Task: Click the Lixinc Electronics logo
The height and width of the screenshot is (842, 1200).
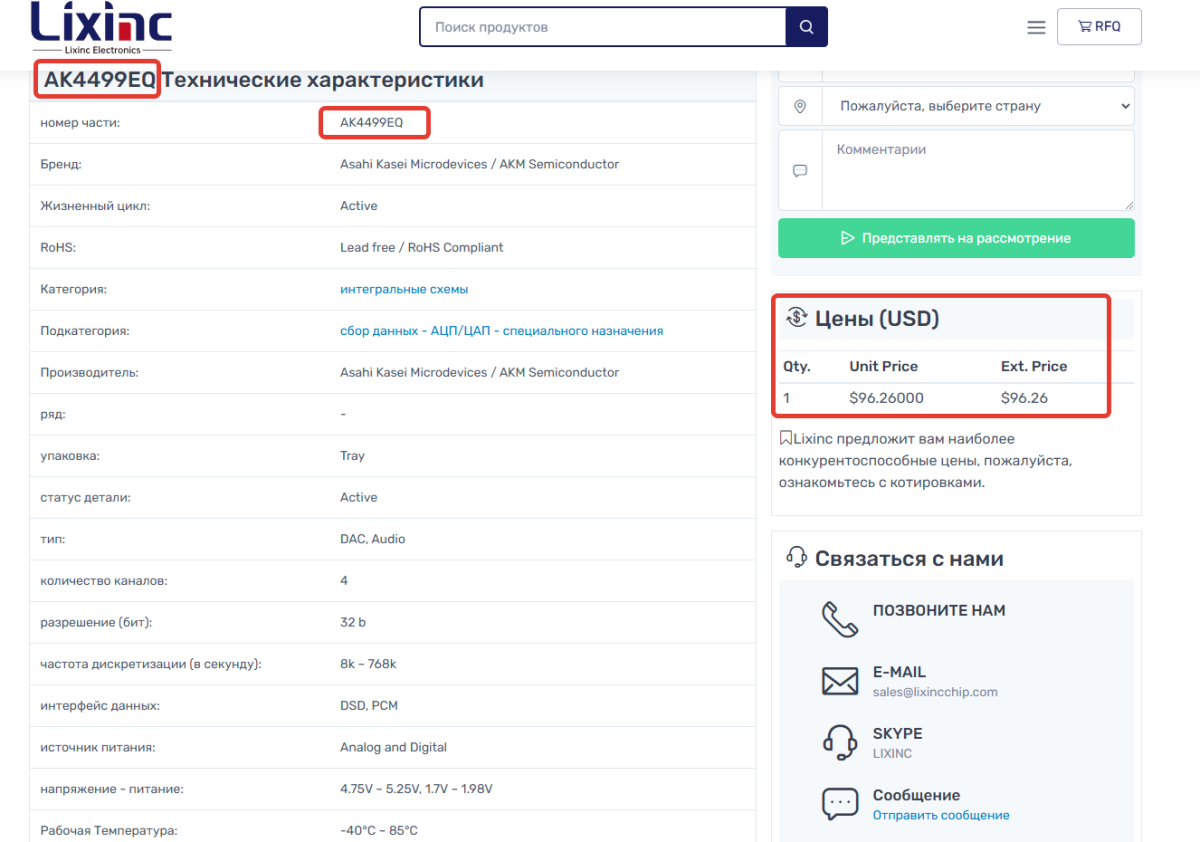Action: pyautogui.click(x=102, y=28)
